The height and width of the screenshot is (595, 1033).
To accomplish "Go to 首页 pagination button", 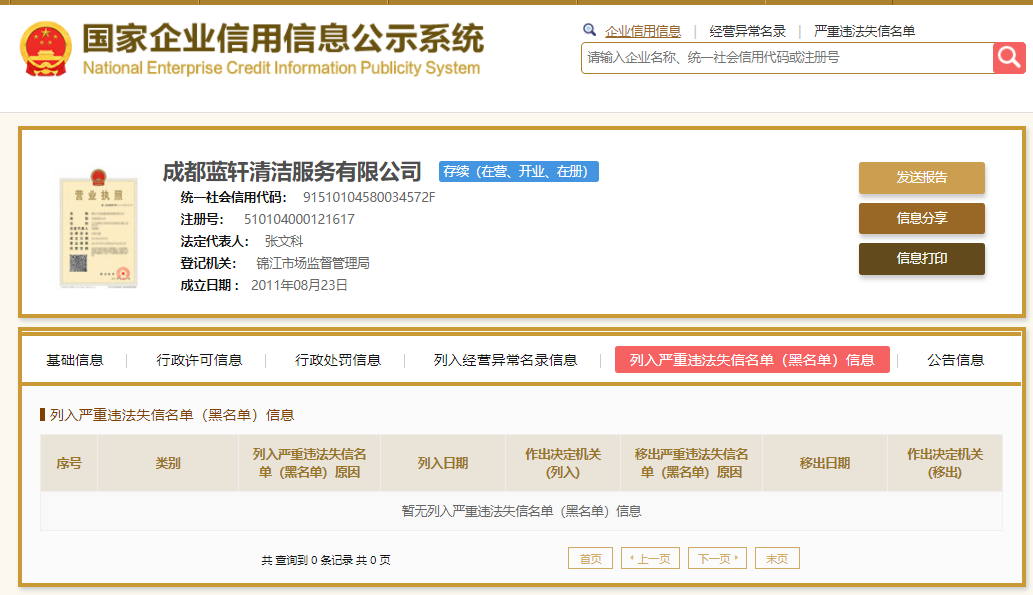I will pyautogui.click(x=590, y=558).
